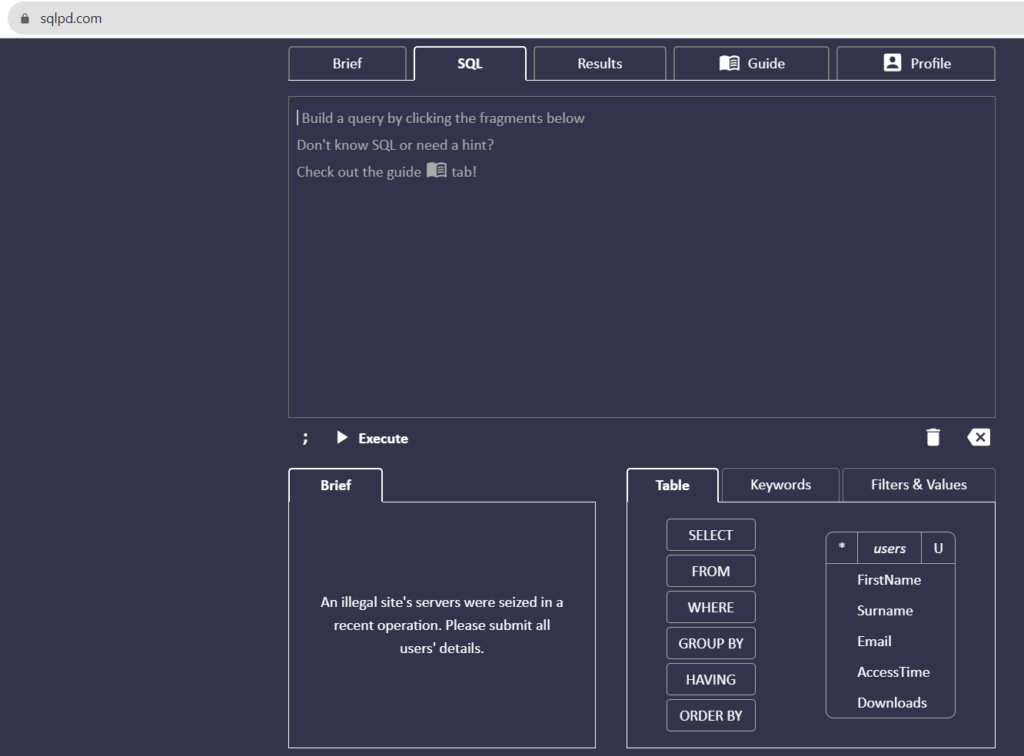Click the U alias next to users table
The width and height of the screenshot is (1024, 756).
(x=938, y=548)
